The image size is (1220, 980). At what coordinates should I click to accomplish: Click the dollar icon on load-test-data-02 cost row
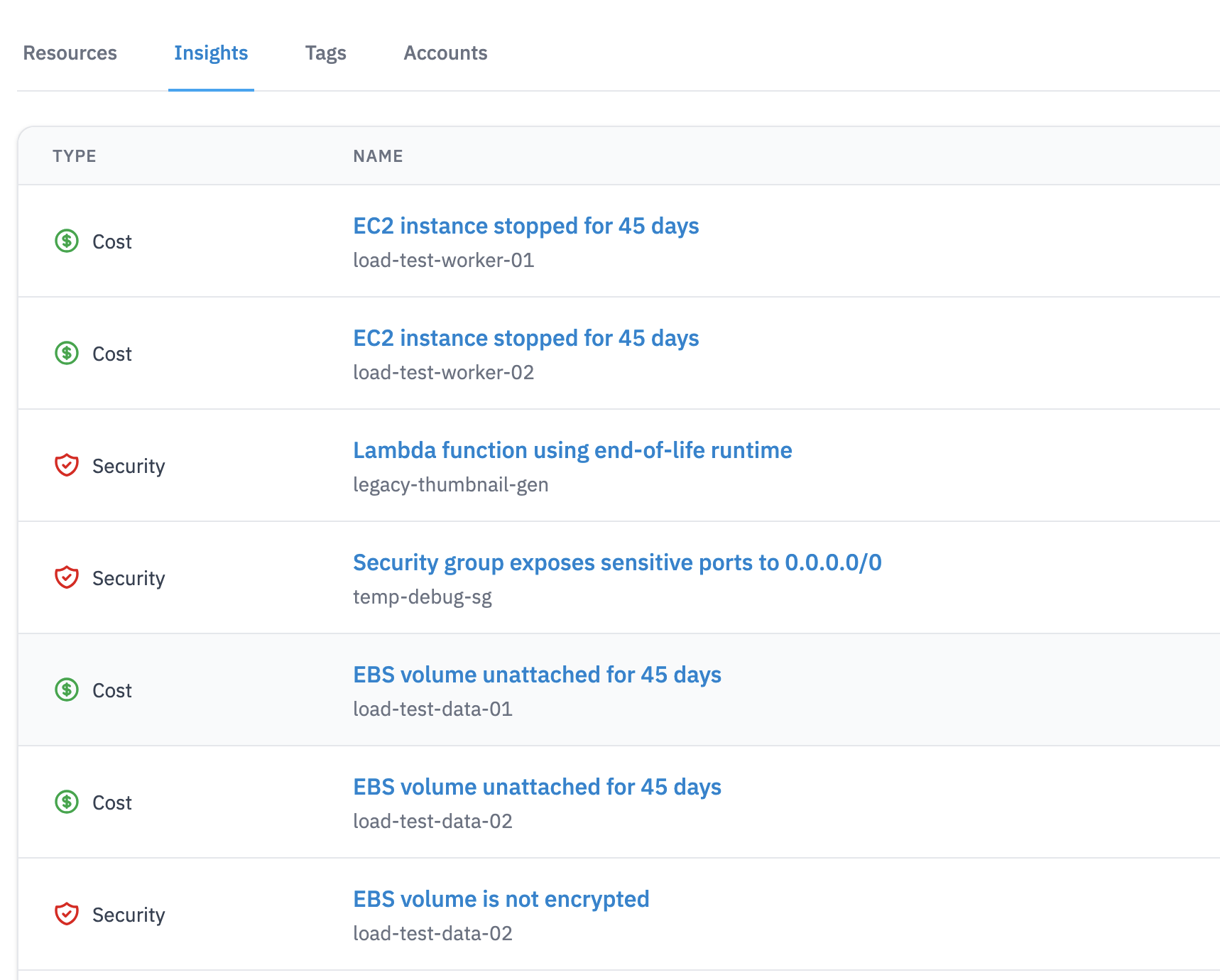point(66,802)
